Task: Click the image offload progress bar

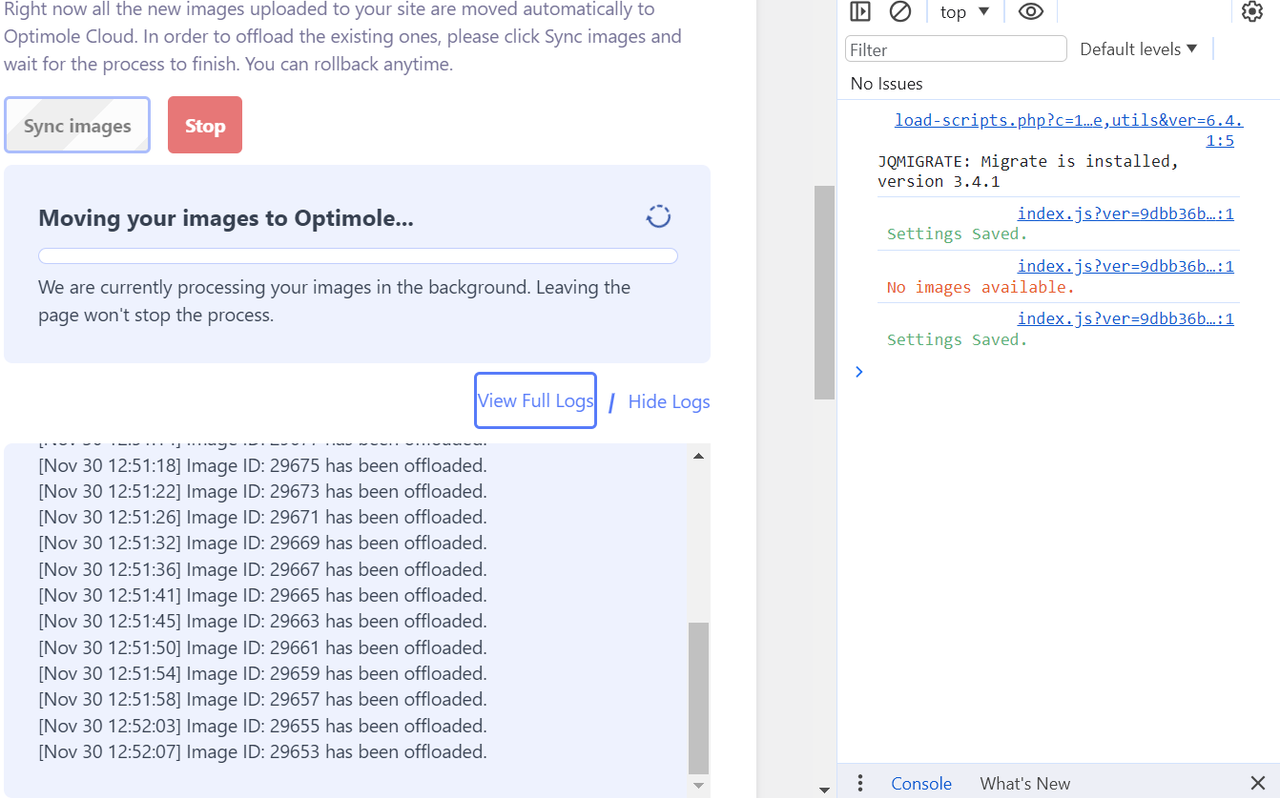Action: pos(358,256)
